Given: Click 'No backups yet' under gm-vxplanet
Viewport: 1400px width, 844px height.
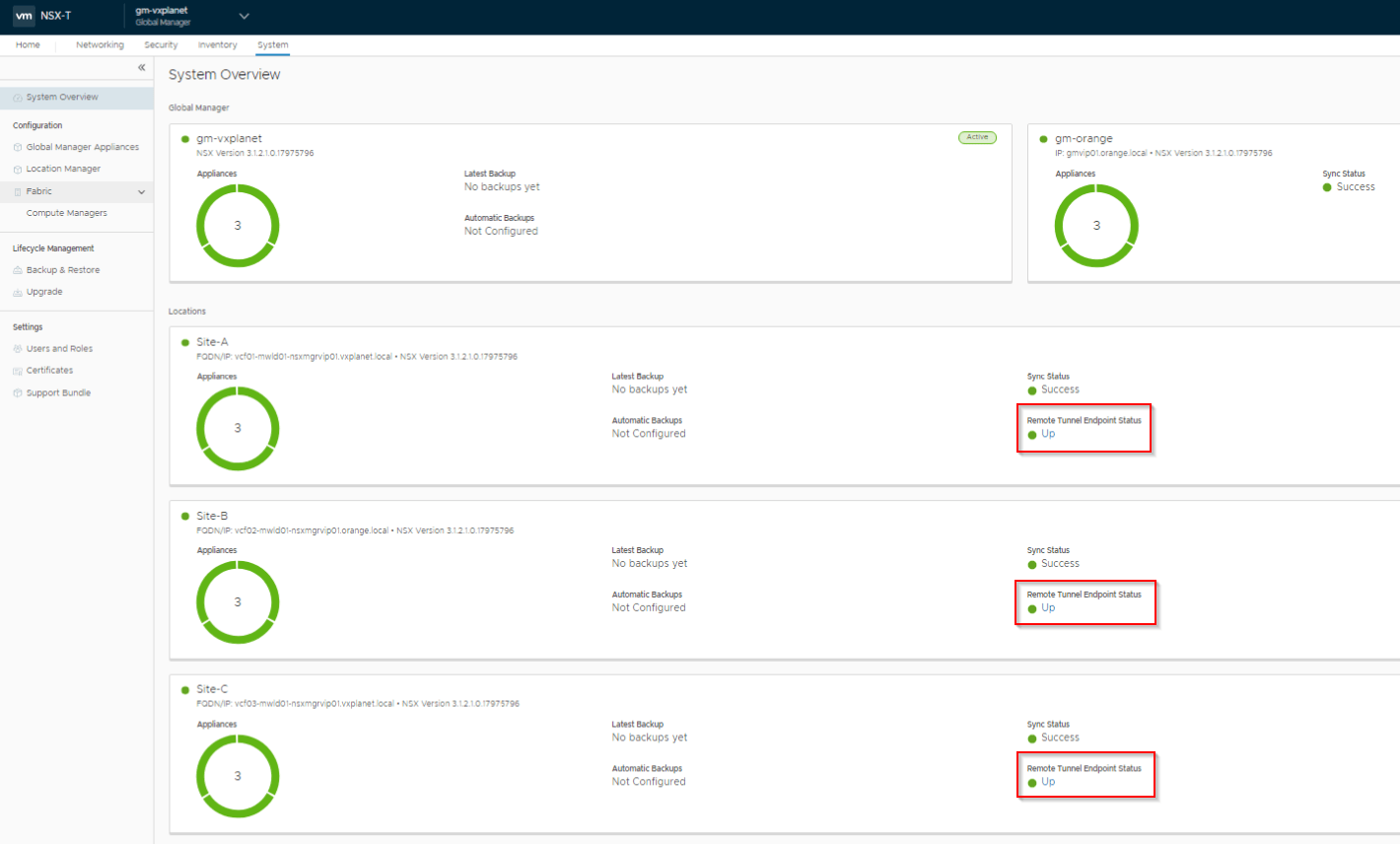Looking at the screenshot, I should [502, 186].
